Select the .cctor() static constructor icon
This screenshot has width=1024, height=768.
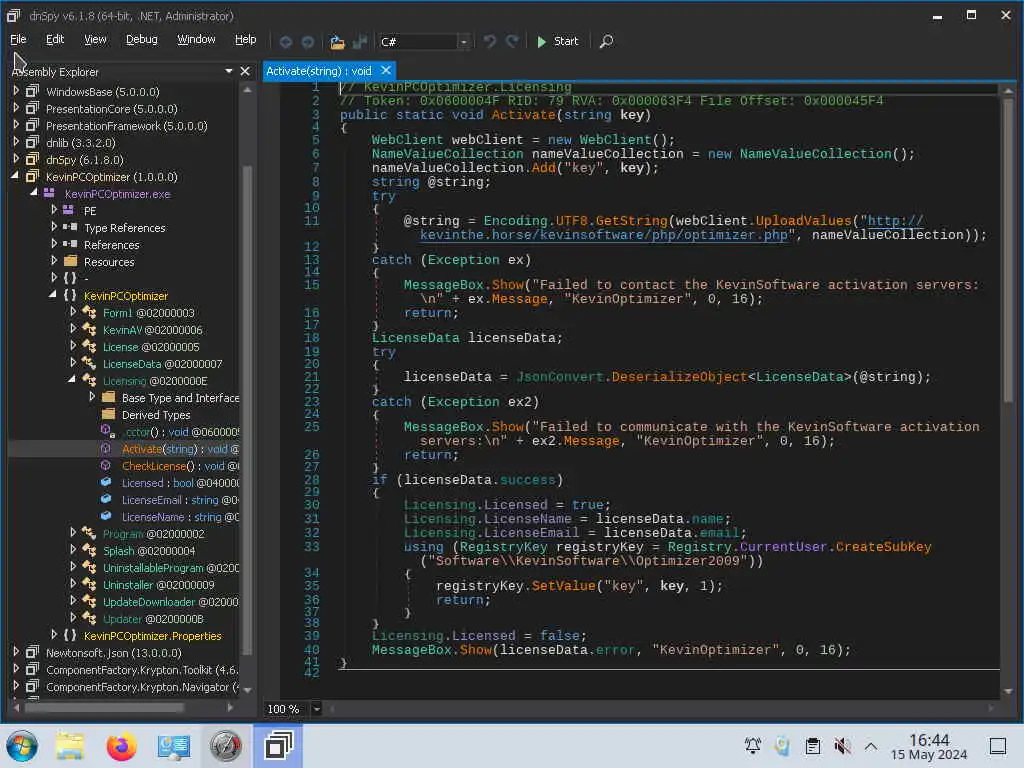pyautogui.click(x=107, y=432)
